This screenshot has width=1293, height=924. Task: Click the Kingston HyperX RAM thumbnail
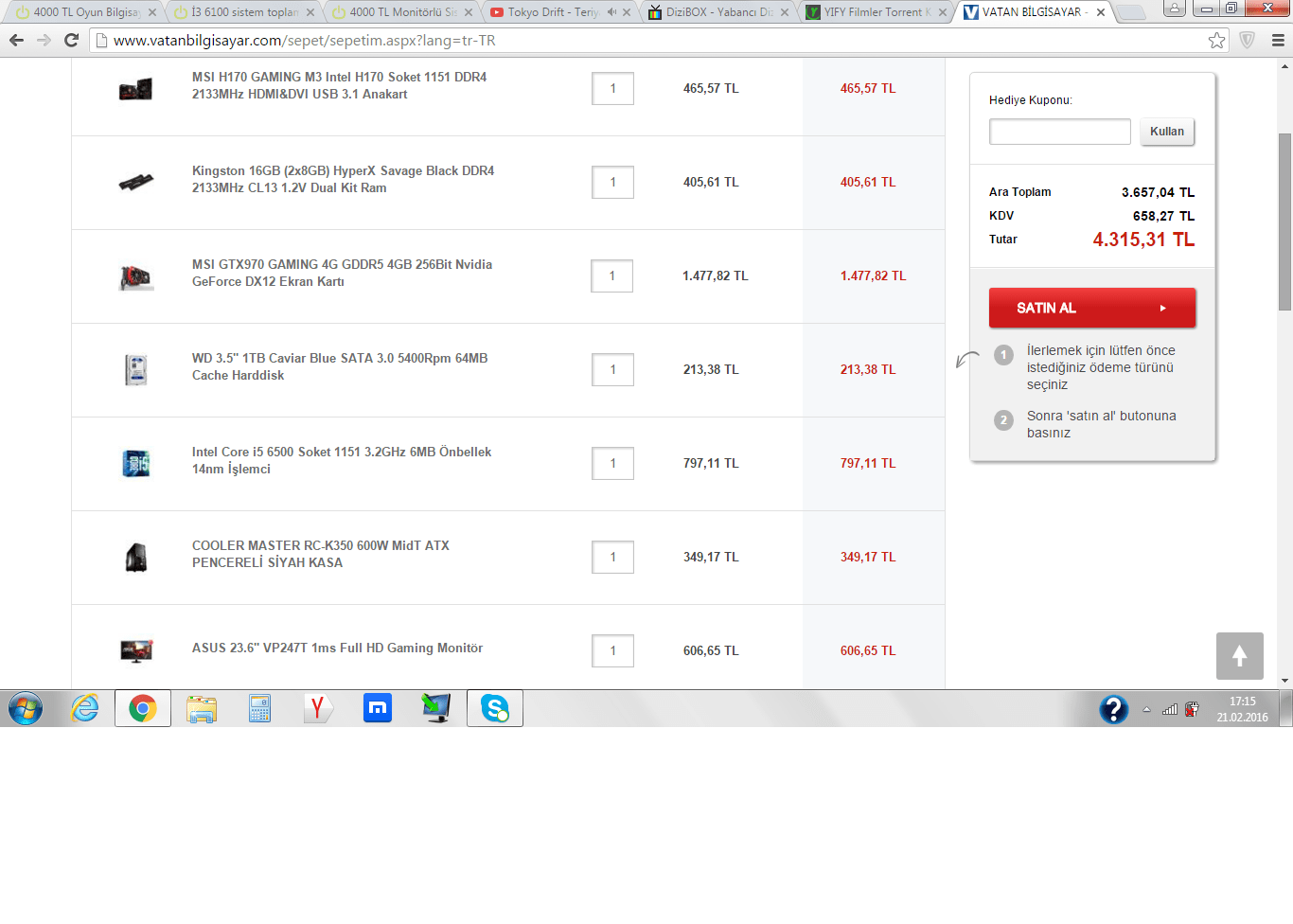[x=136, y=182]
